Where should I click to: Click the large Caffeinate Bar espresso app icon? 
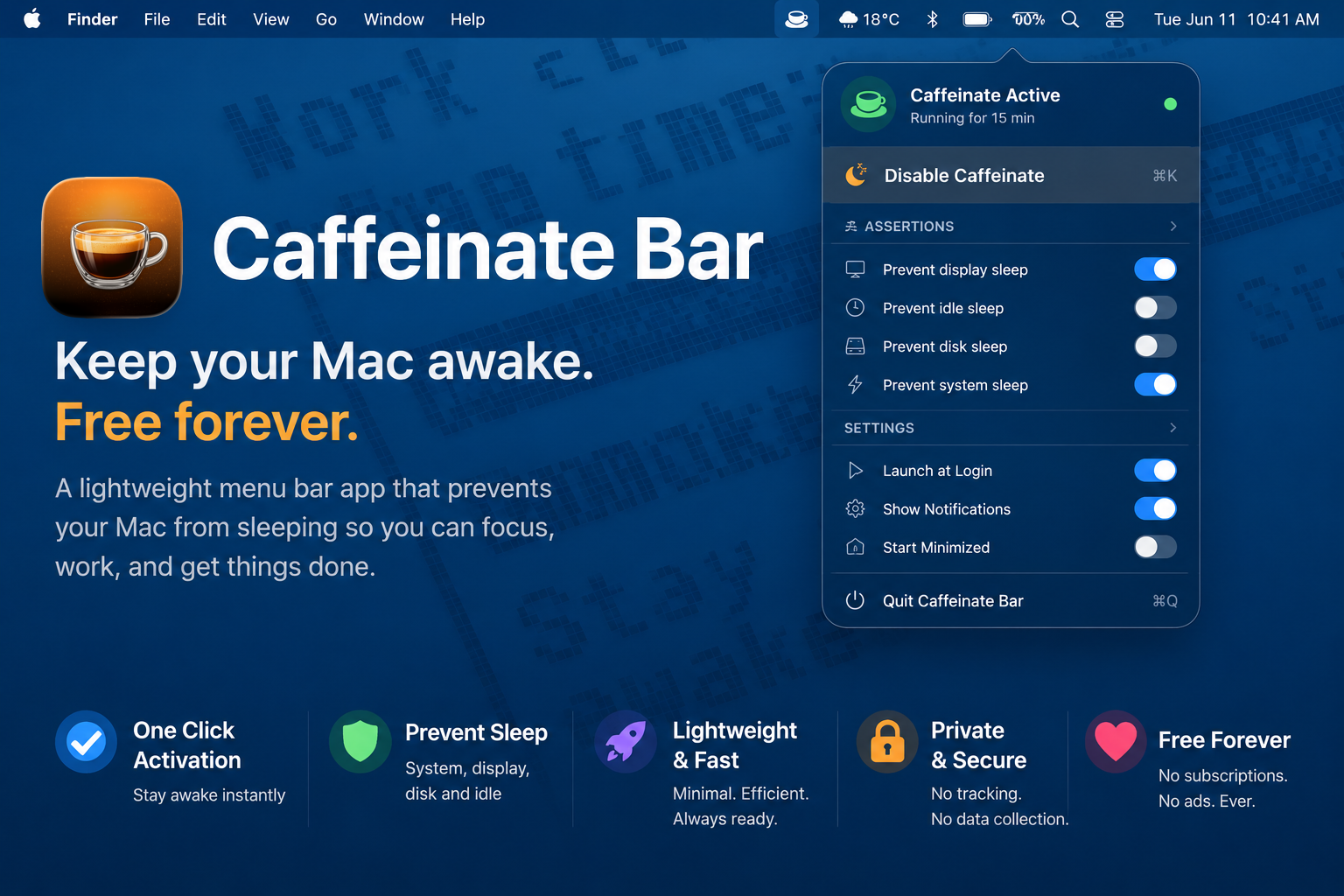click(x=112, y=248)
